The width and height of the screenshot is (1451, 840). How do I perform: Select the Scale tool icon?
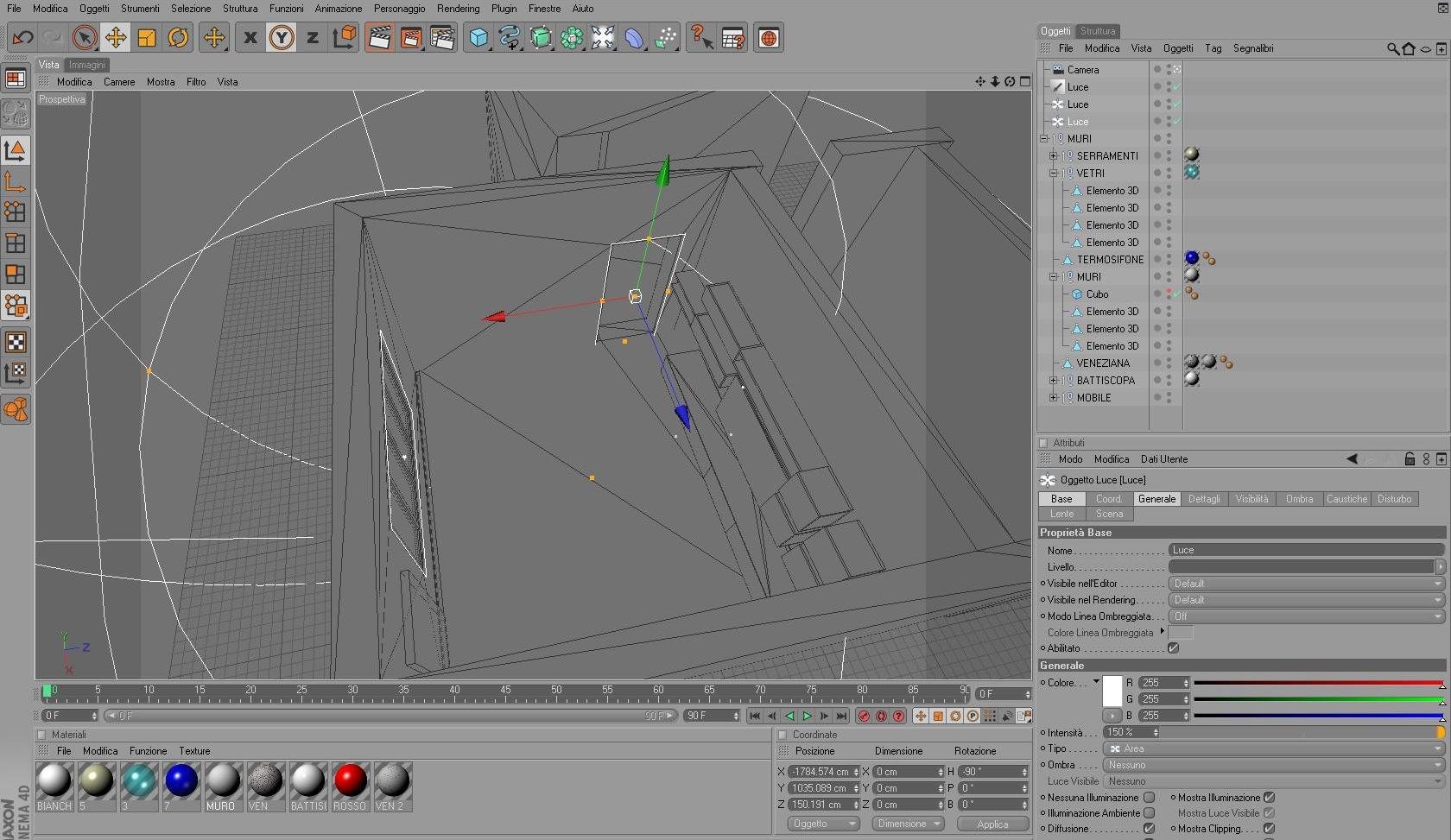[147, 37]
